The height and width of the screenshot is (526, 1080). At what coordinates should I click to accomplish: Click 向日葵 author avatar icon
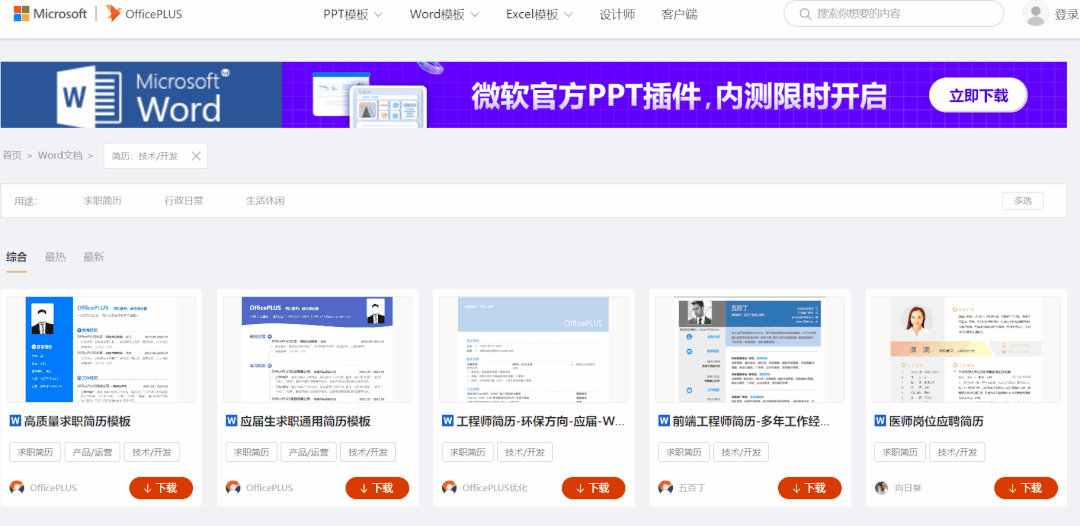coord(882,487)
